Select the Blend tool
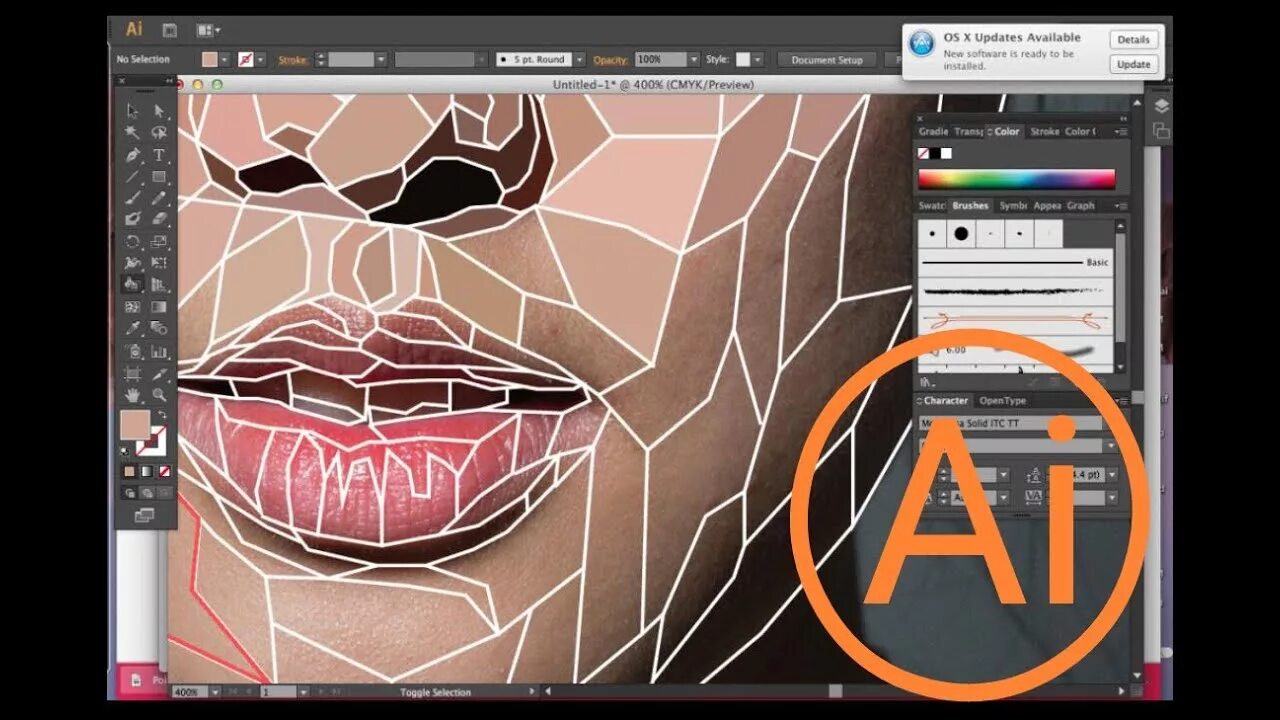Screen dimensions: 1280x720 (159, 329)
